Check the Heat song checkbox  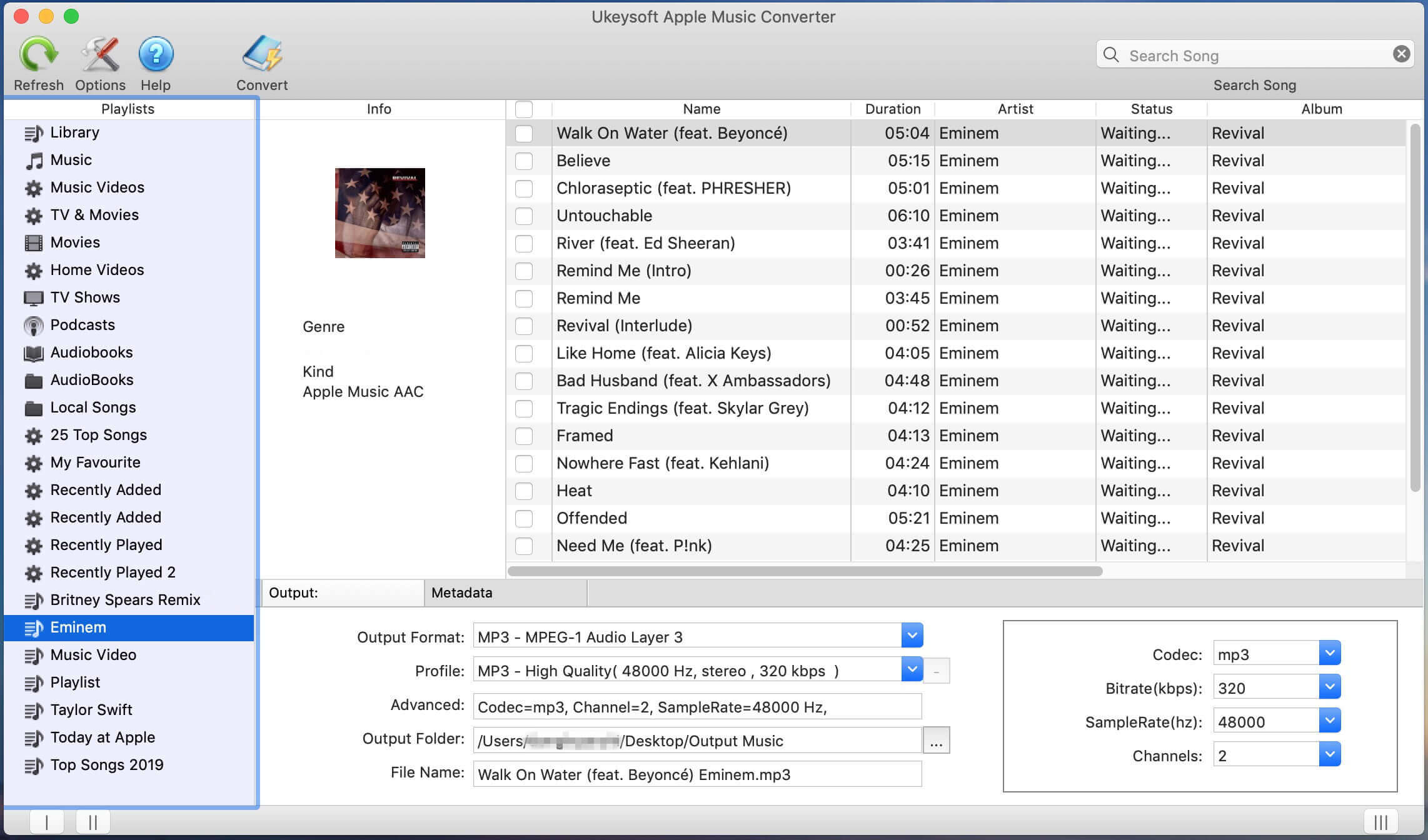tap(524, 491)
